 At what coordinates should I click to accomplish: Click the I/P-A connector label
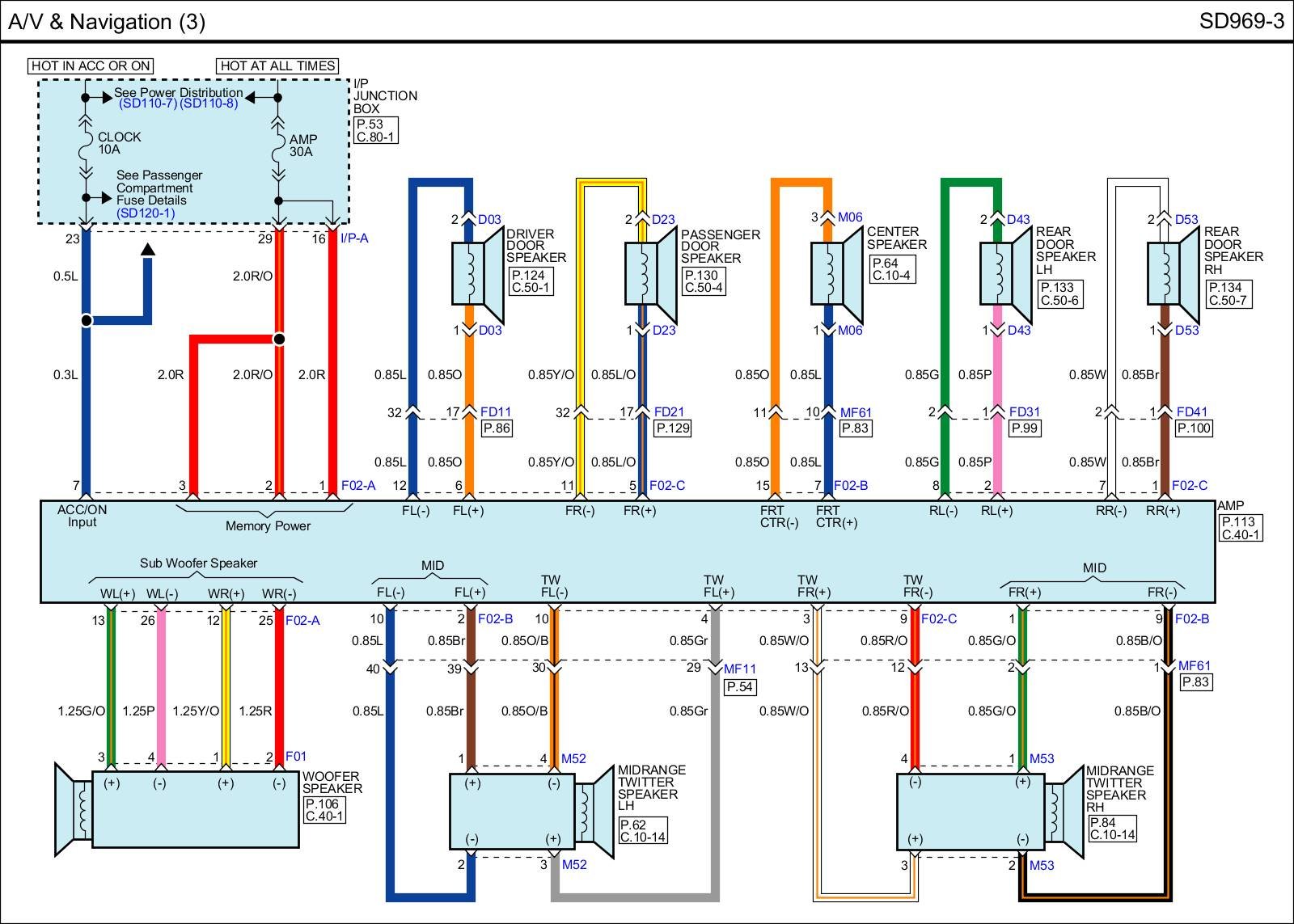[x=354, y=238]
